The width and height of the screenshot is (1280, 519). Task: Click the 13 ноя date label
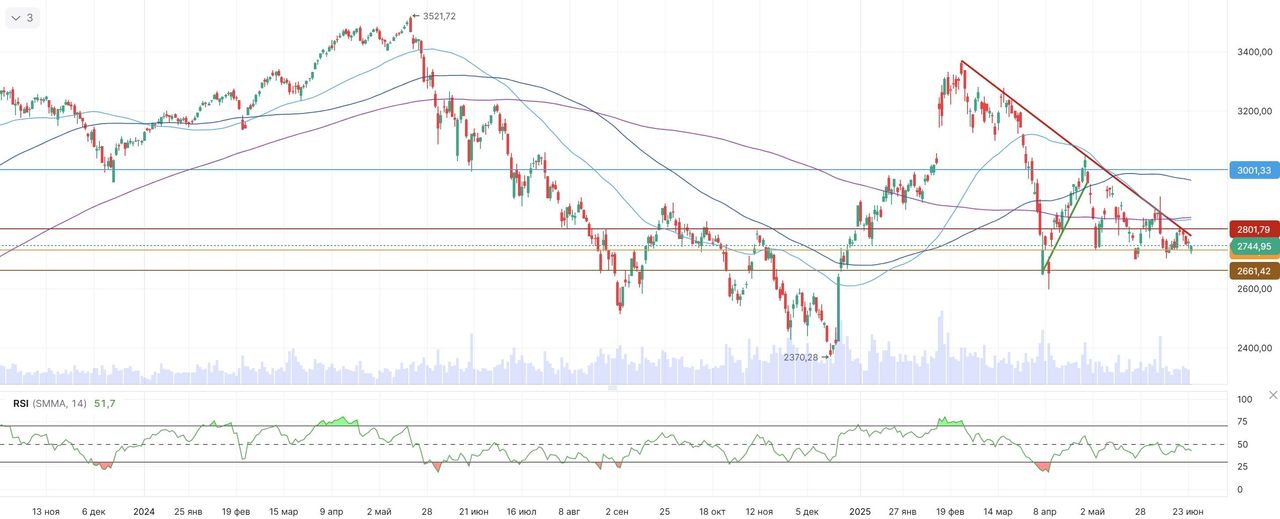46,511
